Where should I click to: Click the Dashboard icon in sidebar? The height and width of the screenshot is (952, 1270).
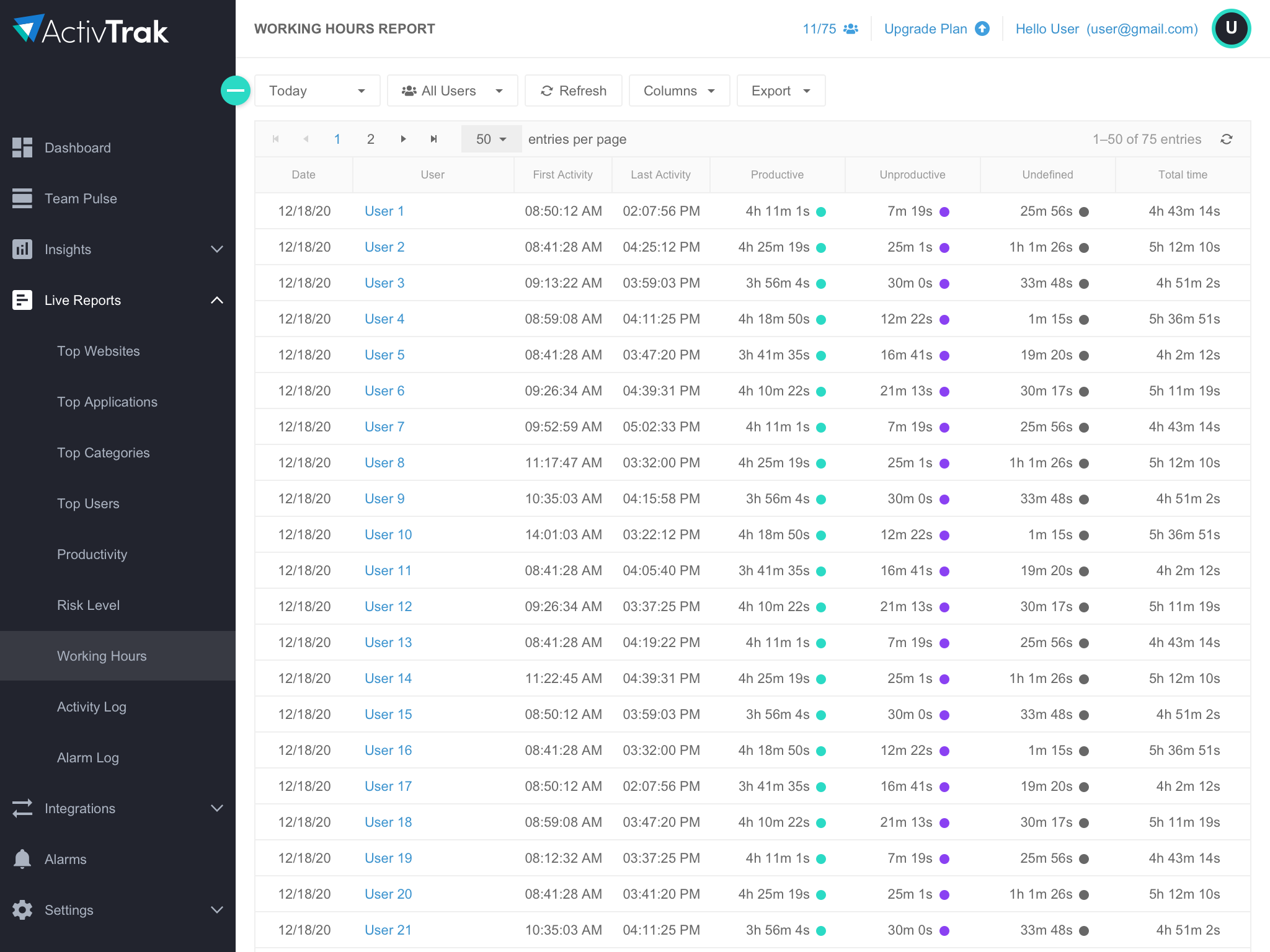point(22,148)
